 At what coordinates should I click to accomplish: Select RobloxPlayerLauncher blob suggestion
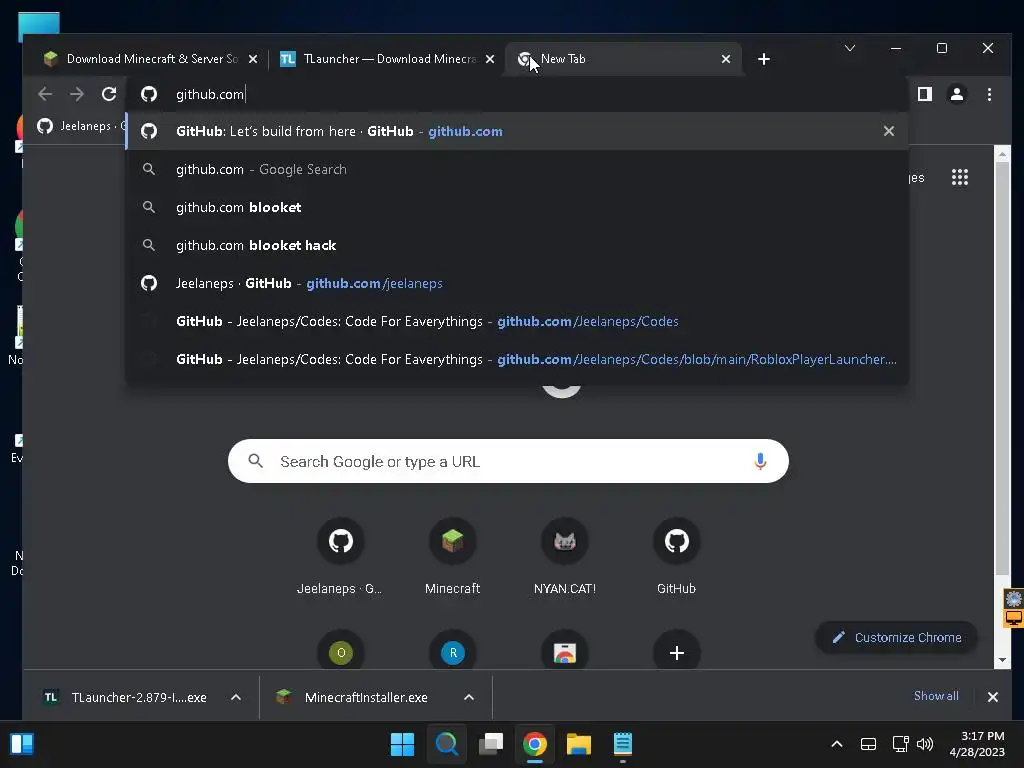(x=516, y=359)
